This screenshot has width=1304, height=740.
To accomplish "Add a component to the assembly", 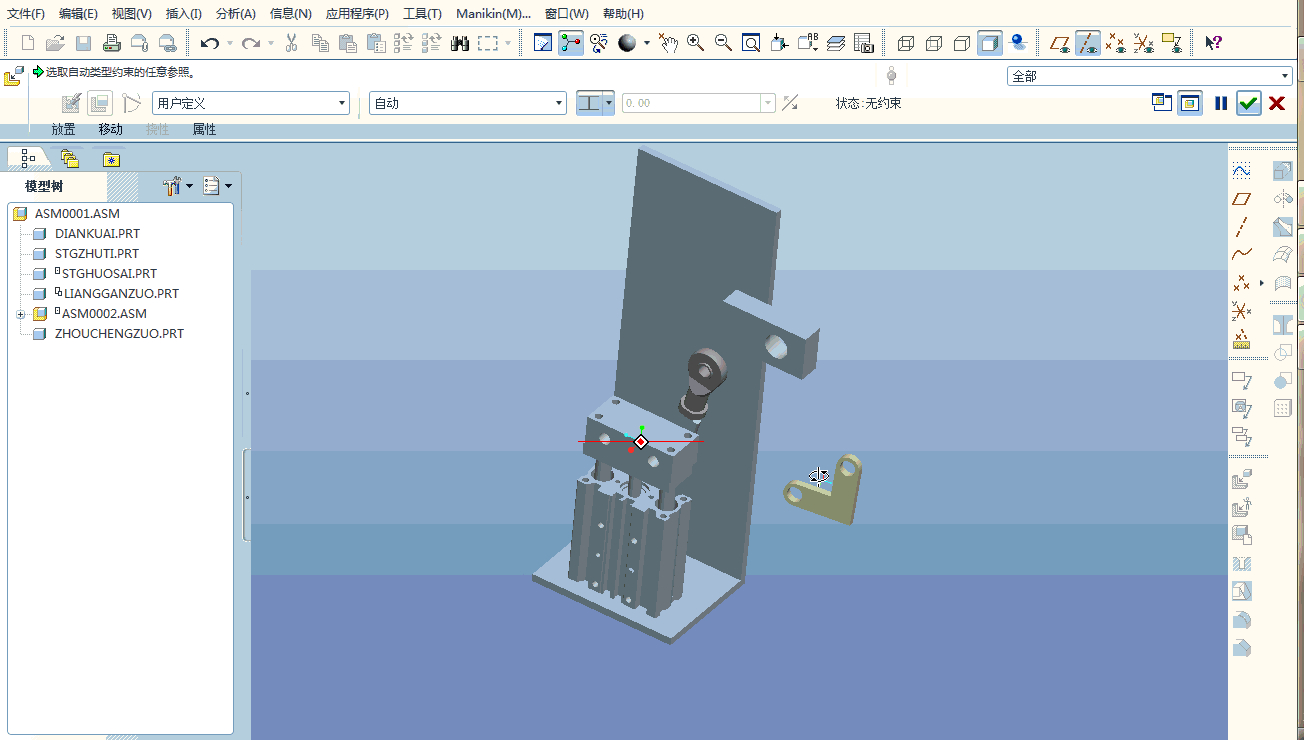I will 1242,480.
